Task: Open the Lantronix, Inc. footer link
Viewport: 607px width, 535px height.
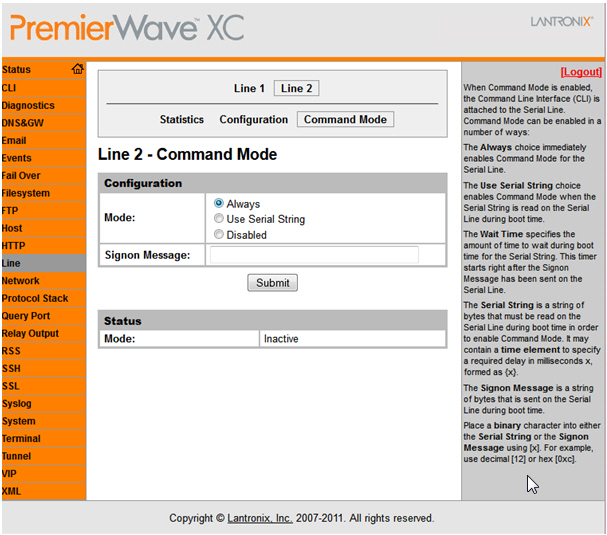Action: (260, 518)
